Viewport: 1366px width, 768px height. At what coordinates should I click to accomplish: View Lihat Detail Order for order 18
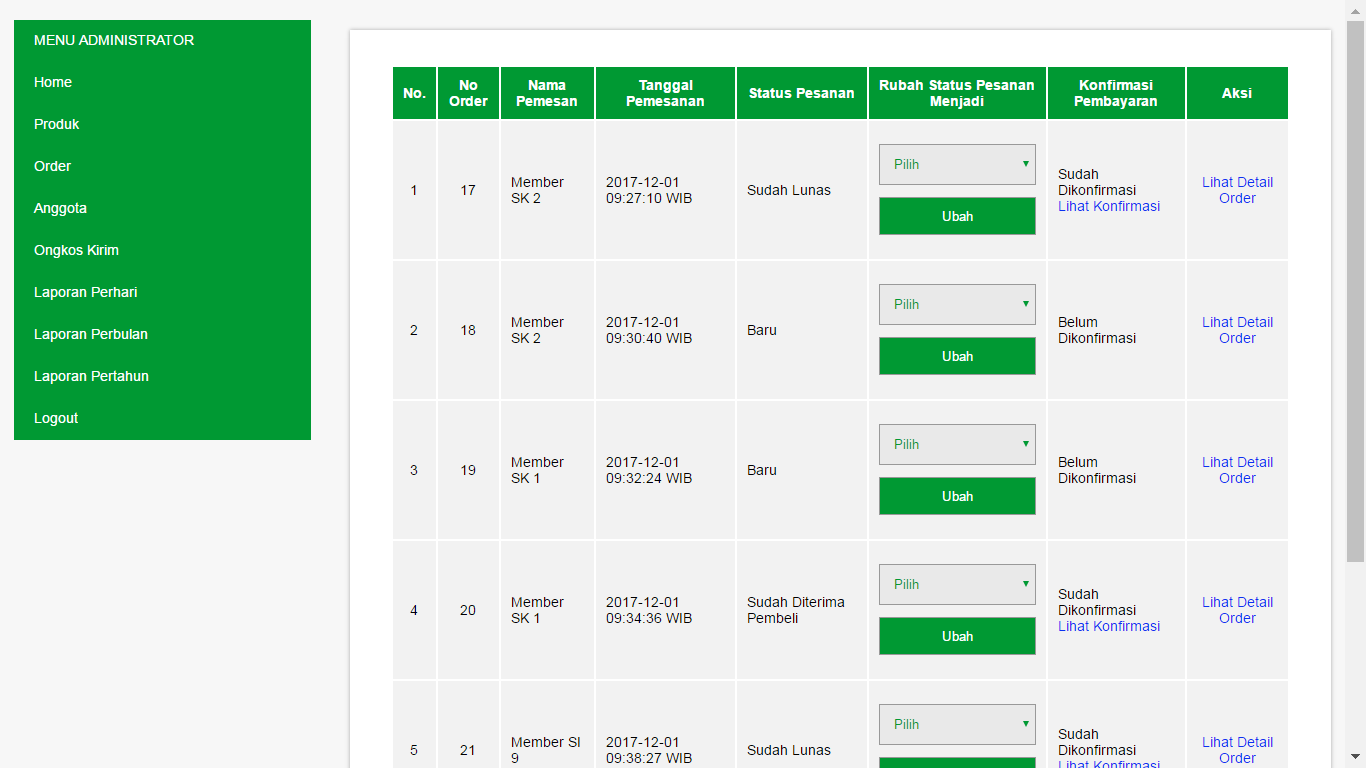tap(1237, 330)
